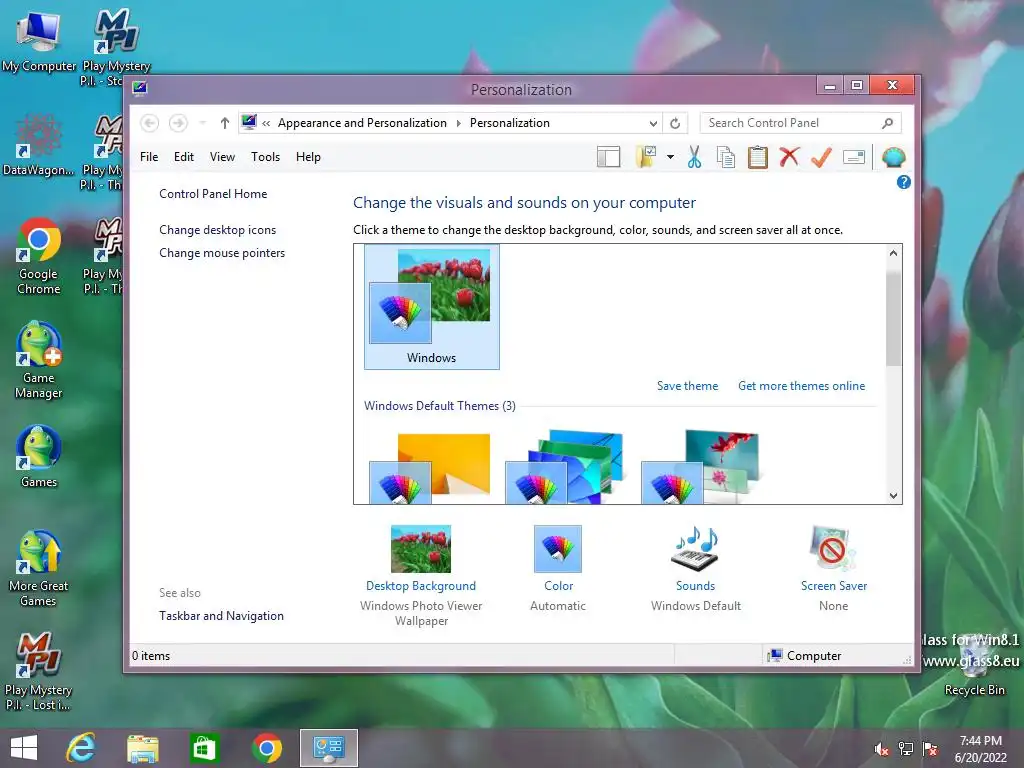
Task: Open the Recycle Bin
Action: (x=974, y=666)
